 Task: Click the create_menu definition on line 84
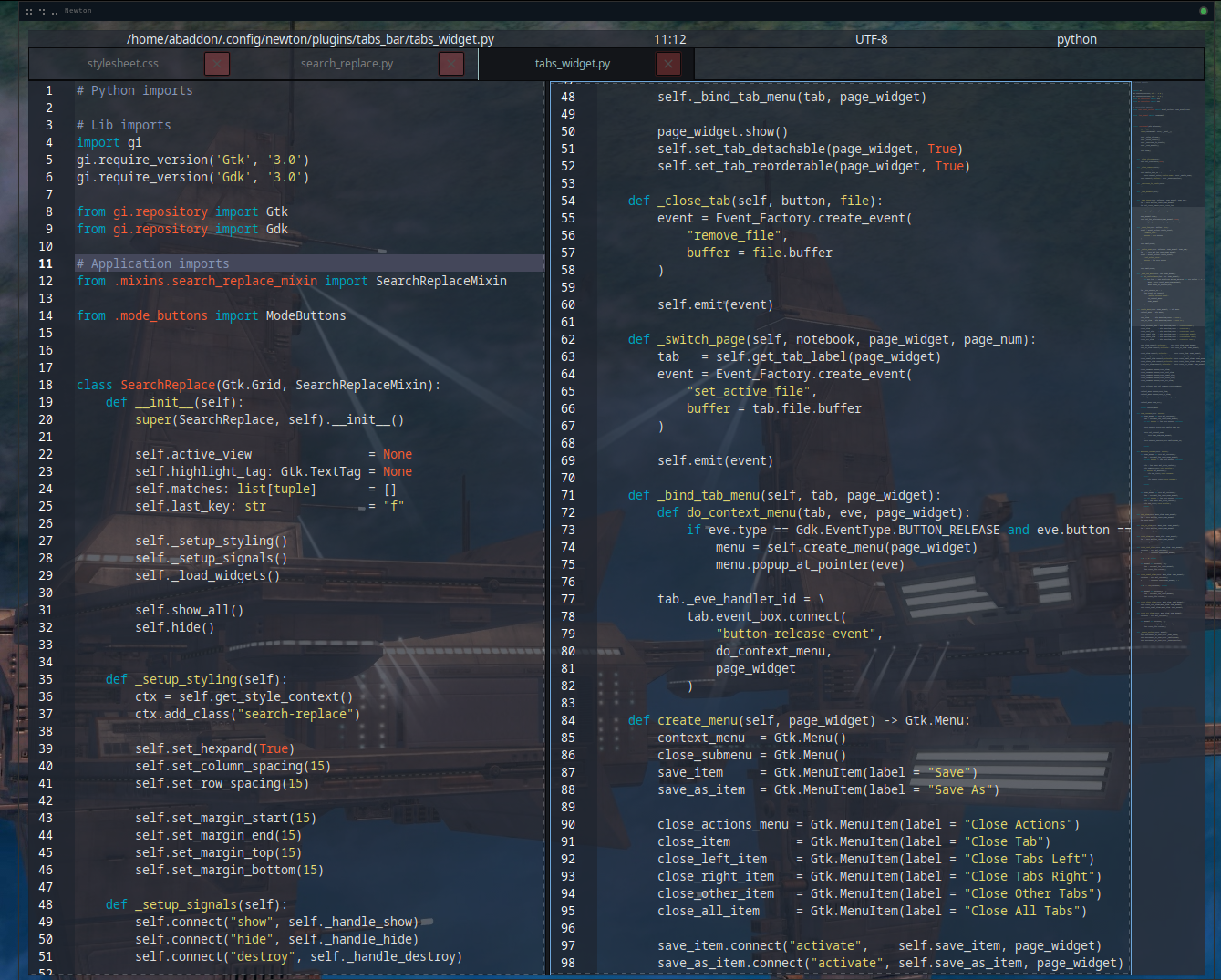(x=698, y=720)
